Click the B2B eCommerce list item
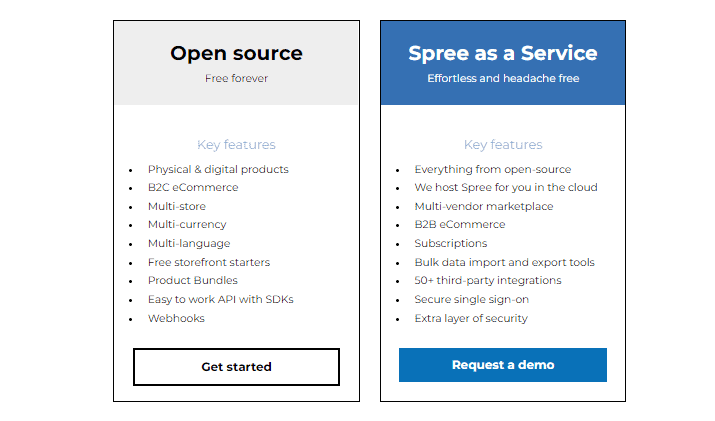This screenshot has height=421, width=715. pos(460,224)
